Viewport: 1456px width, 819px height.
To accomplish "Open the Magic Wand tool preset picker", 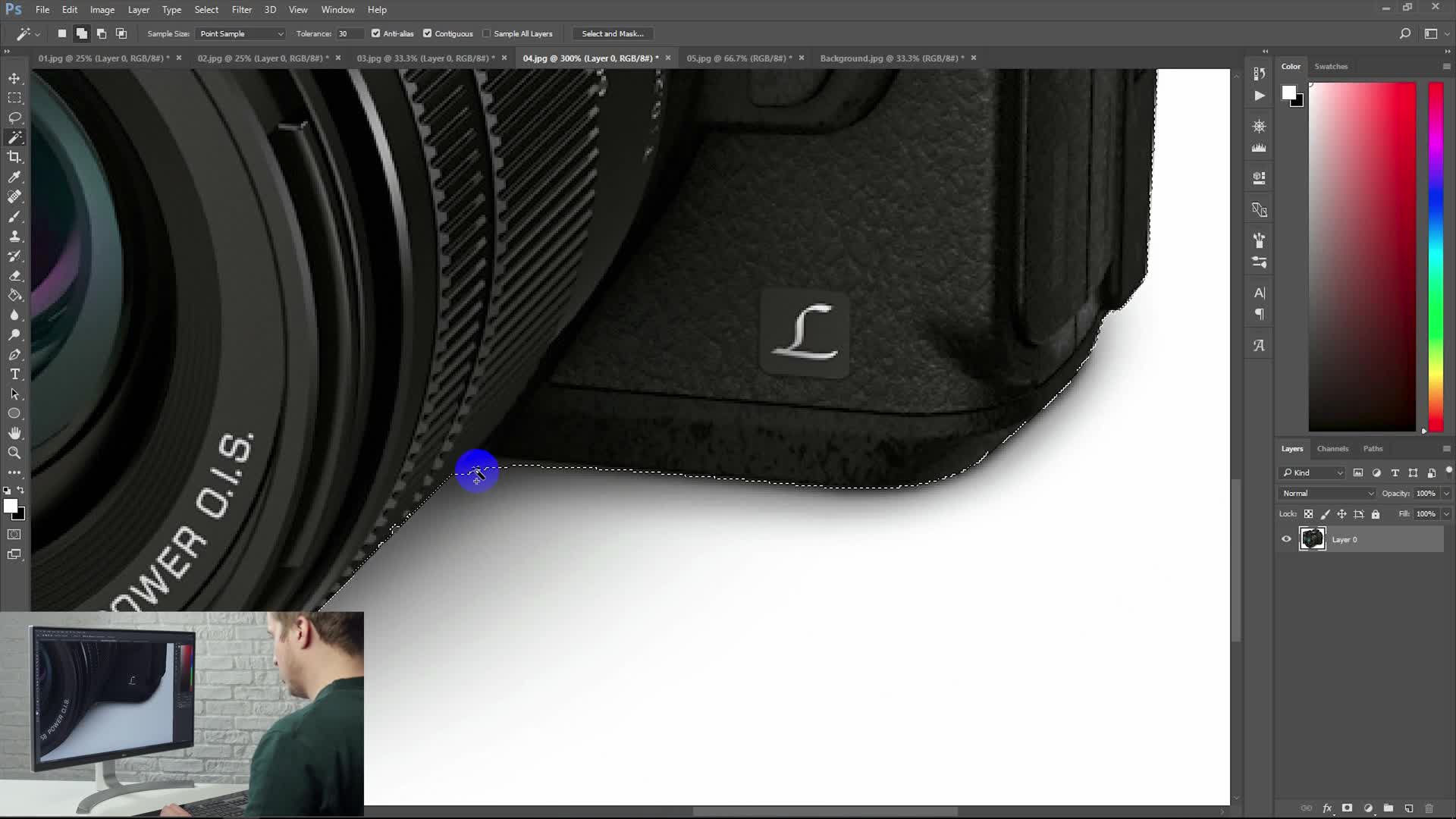I will tap(27, 33).
